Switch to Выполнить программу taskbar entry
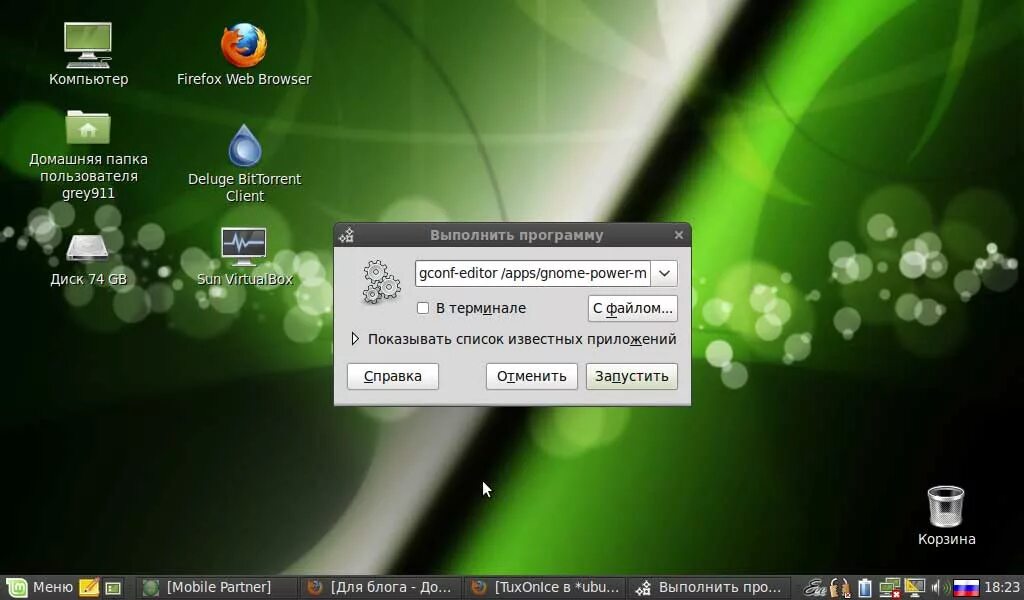Image resolution: width=1024 pixels, height=600 pixels. tap(709, 587)
